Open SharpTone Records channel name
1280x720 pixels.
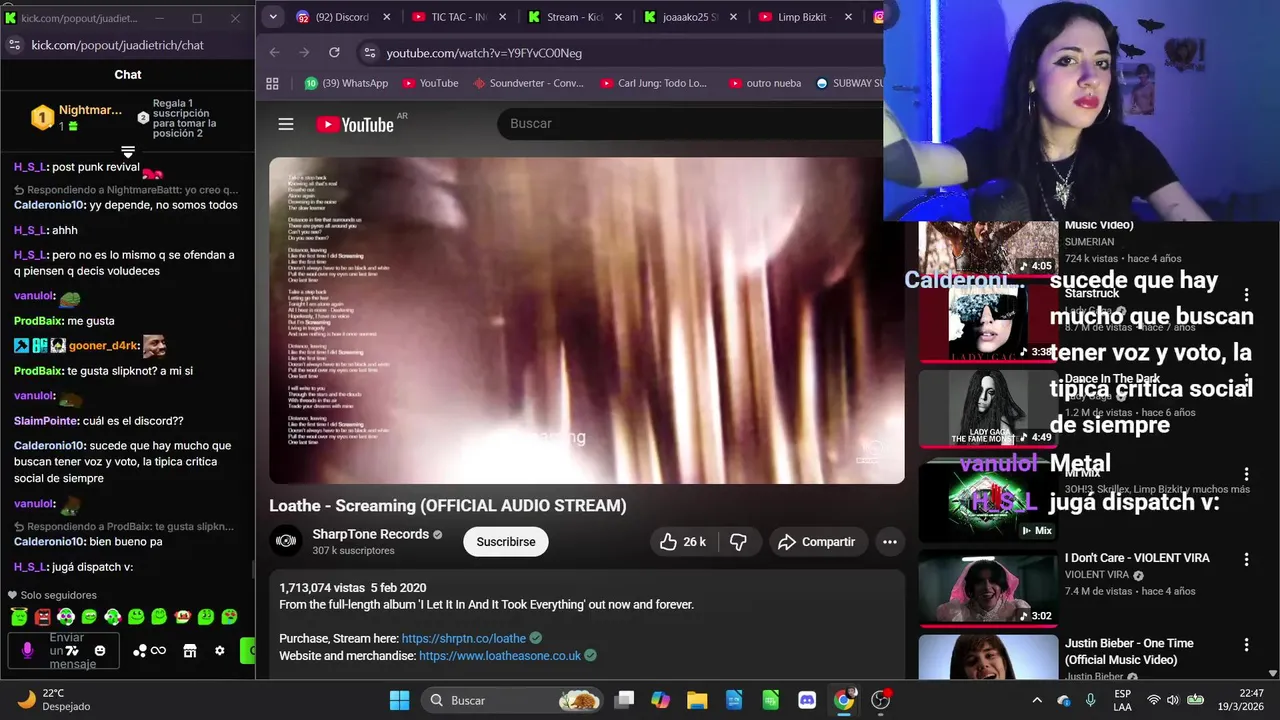(370, 534)
